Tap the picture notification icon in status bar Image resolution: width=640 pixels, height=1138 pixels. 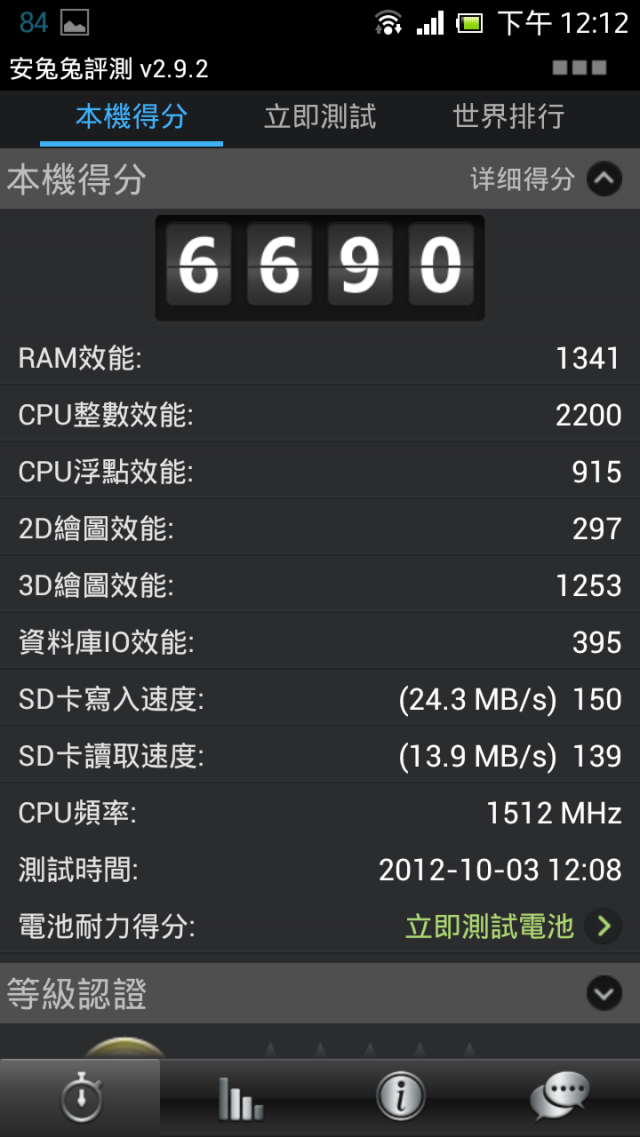coord(74,23)
